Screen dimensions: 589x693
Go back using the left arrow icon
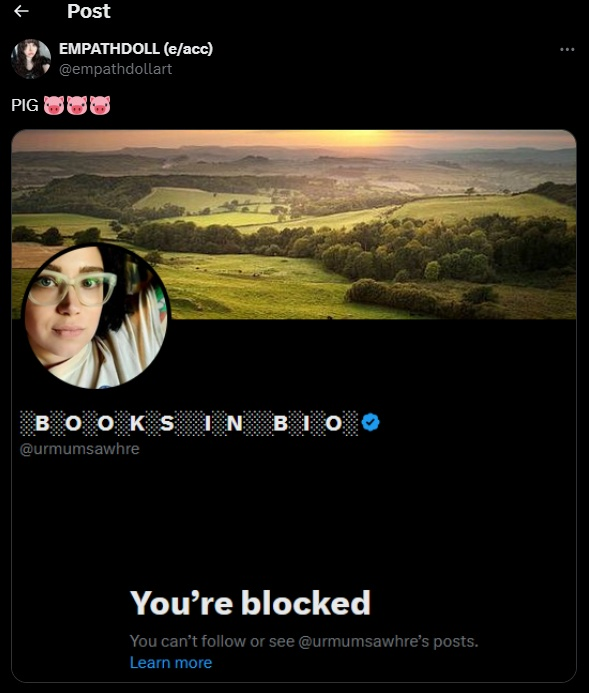click(x=21, y=11)
